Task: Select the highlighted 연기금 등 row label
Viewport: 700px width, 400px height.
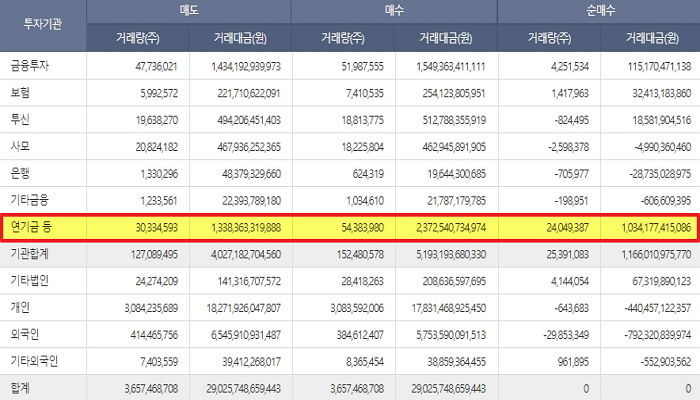Action: [31, 229]
